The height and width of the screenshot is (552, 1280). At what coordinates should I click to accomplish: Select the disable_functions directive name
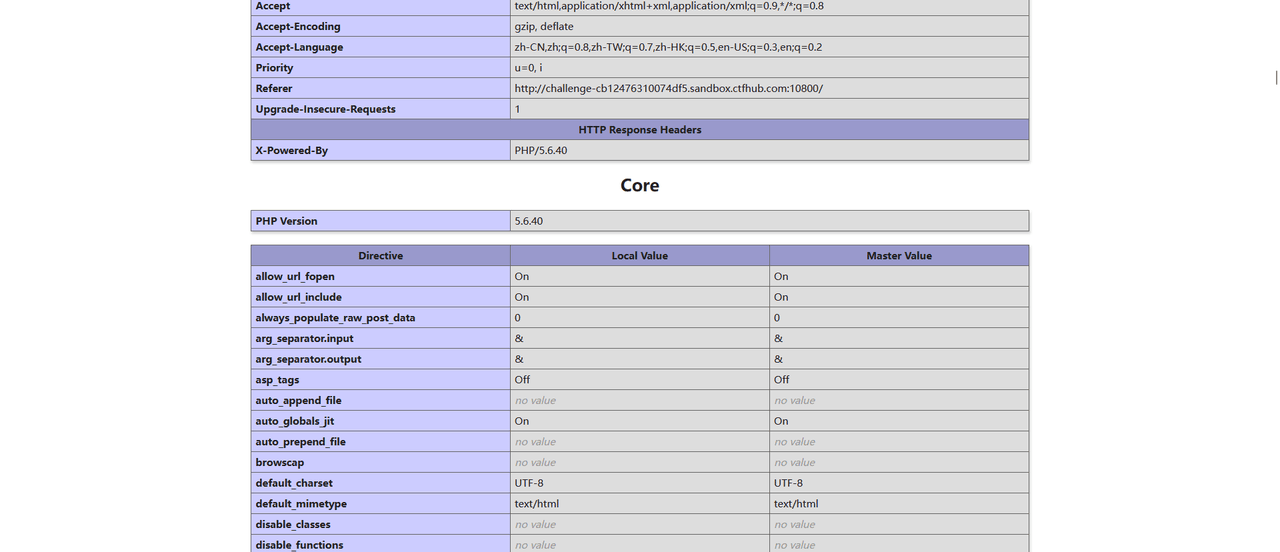(x=299, y=545)
